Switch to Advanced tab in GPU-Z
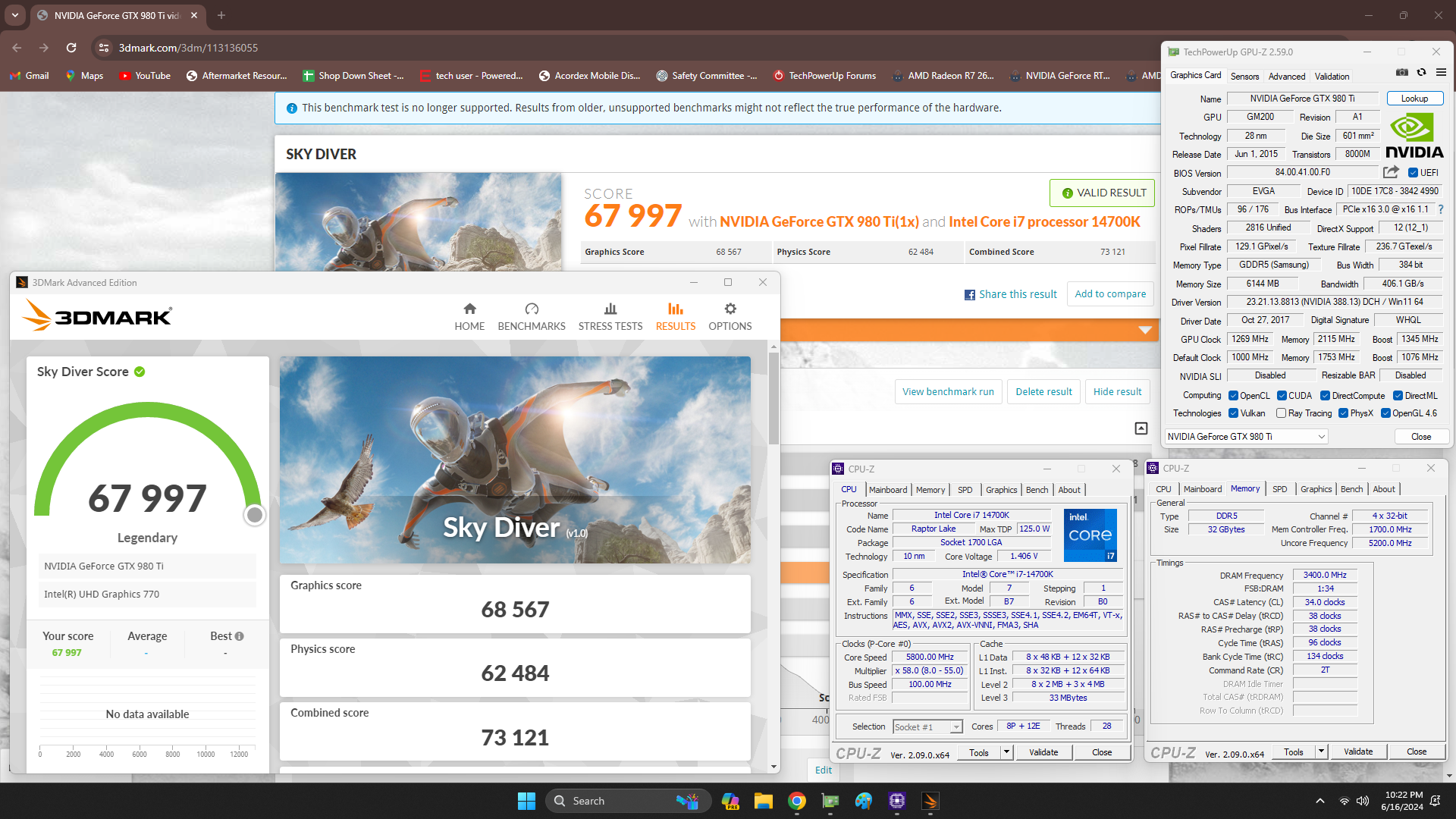 [1287, 76]
